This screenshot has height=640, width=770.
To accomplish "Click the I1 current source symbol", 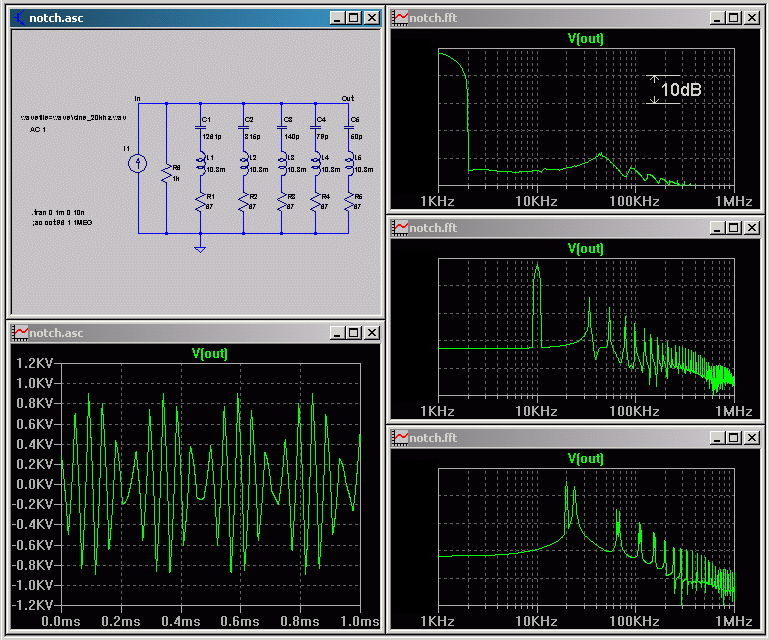I will pos(139,162).
